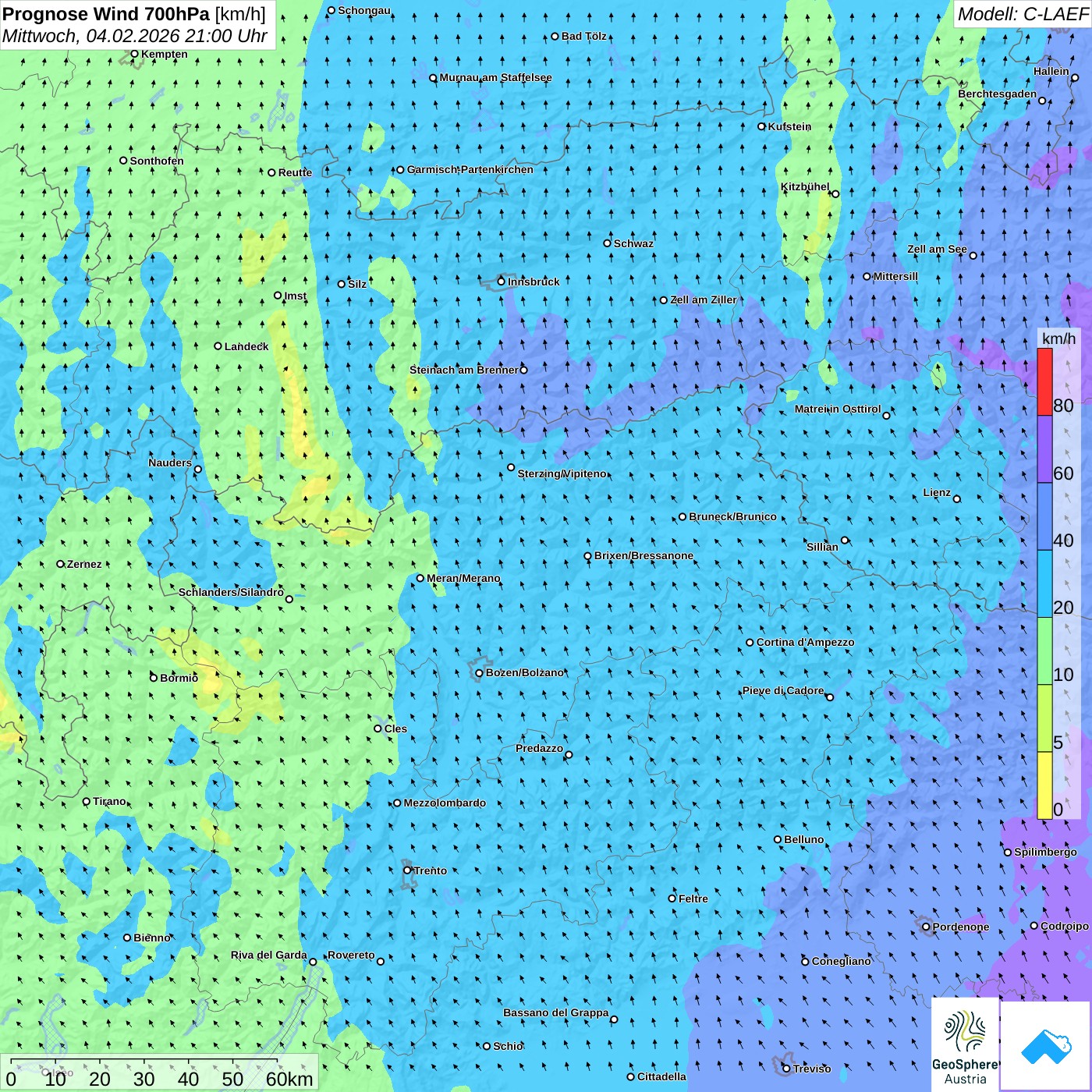Click the 'Rovereto' label
Viewport: 1092px width, 1092px height.
351,955
